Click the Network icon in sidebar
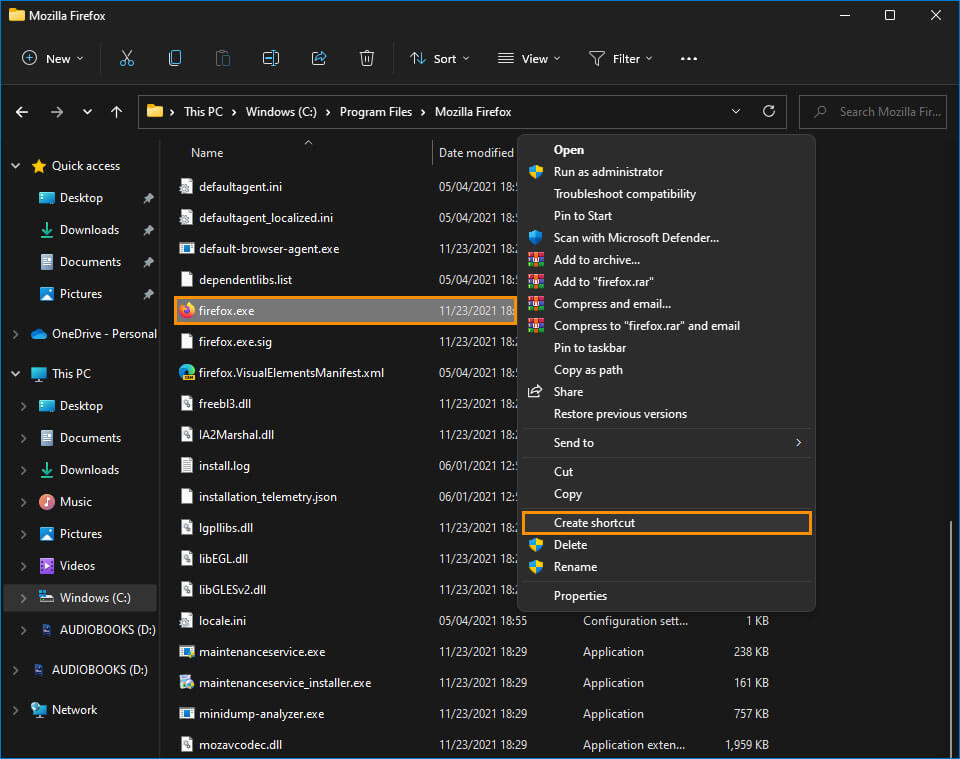 (39, 709)
